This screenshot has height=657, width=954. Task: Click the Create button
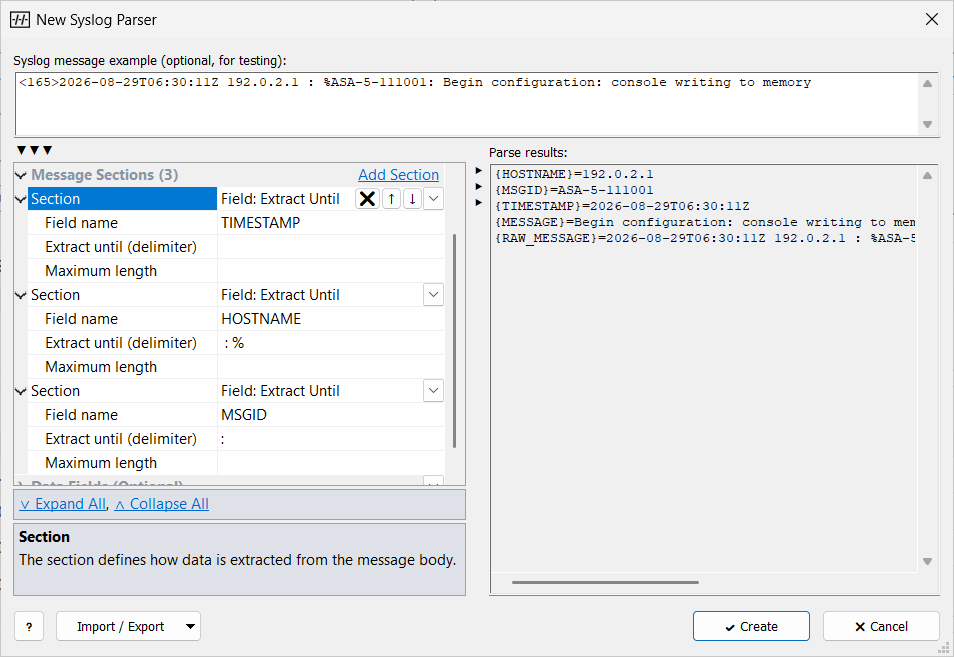(x=751, y=626)
